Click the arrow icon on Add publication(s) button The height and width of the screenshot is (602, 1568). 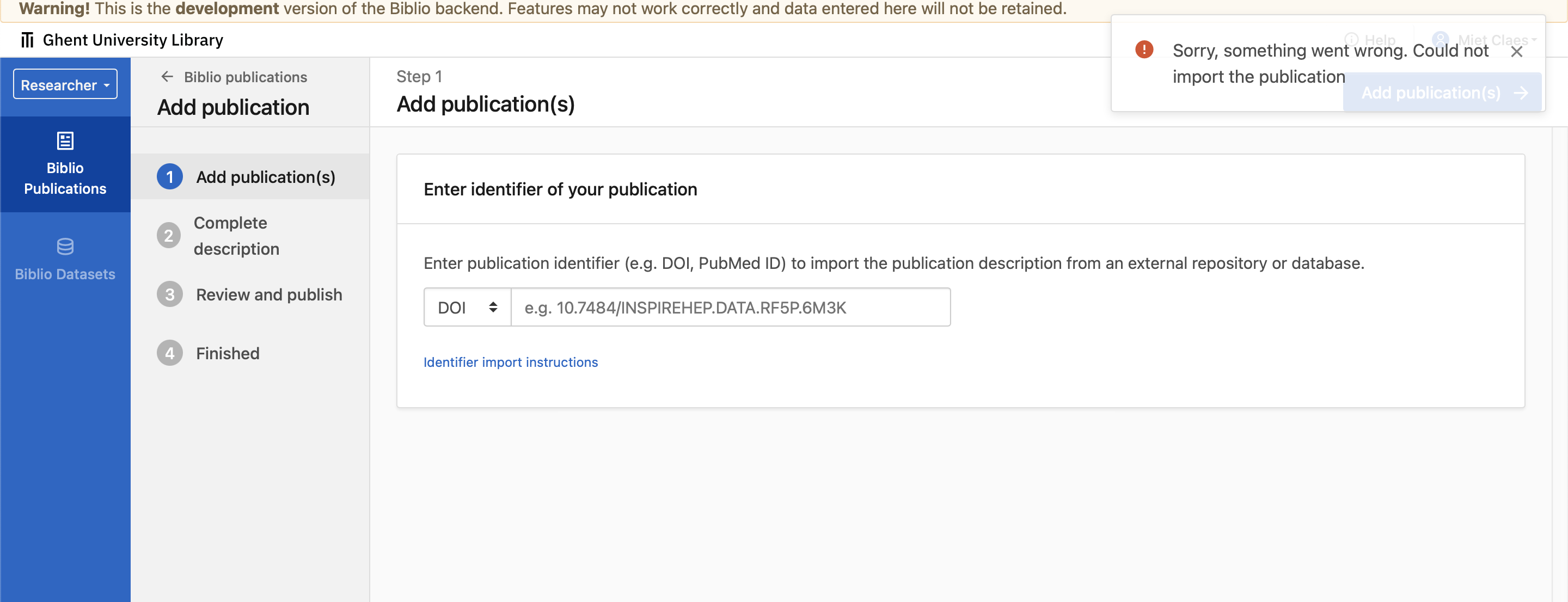point(1521,93)
